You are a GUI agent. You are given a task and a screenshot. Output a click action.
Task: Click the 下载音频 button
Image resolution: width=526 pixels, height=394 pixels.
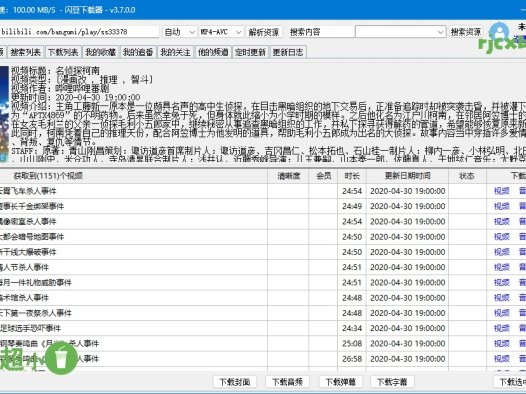tap(287, 382)
